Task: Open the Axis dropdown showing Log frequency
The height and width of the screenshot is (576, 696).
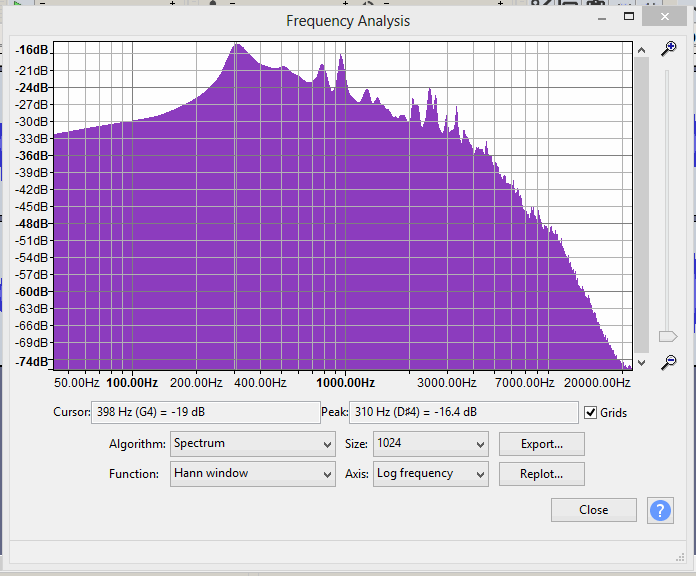Action: coord(431,474)
